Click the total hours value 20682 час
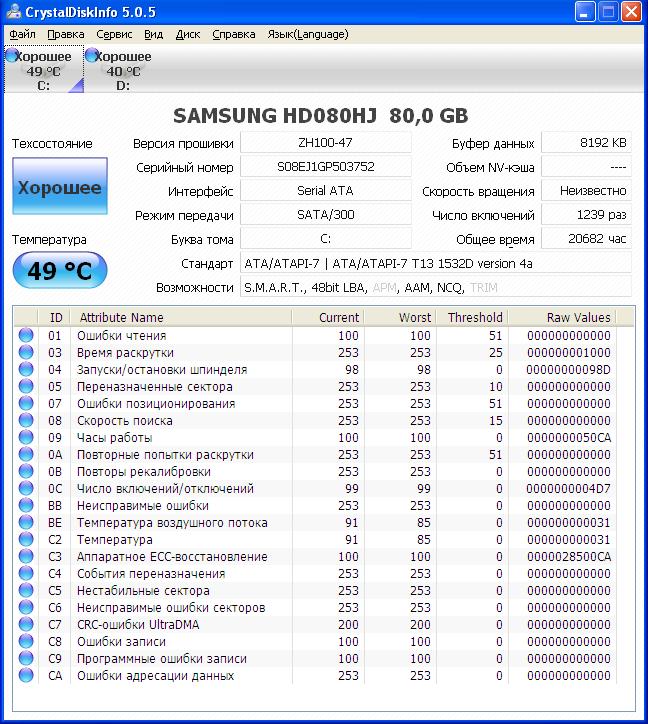648x724 pixels. (x=586, y=239)
